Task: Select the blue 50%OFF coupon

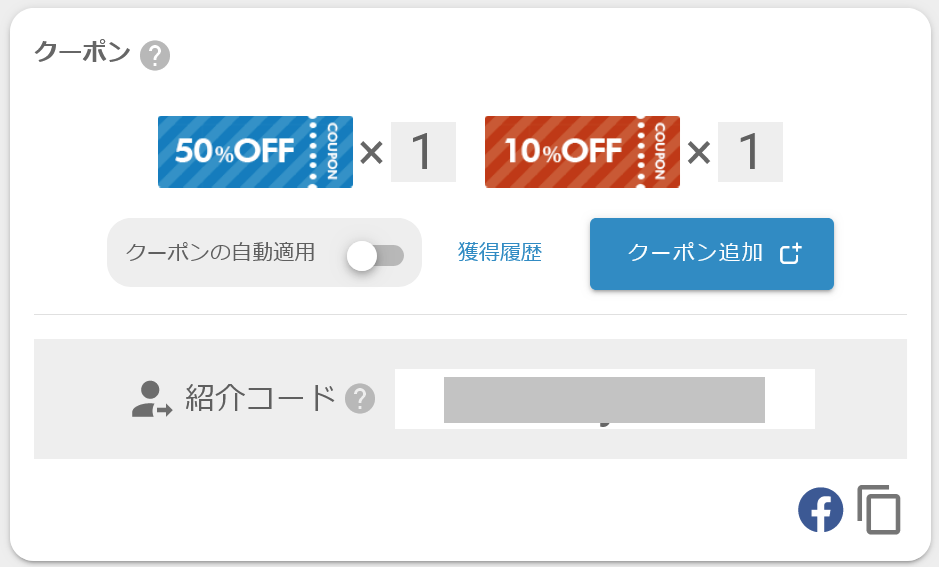Action: point(235,152)
